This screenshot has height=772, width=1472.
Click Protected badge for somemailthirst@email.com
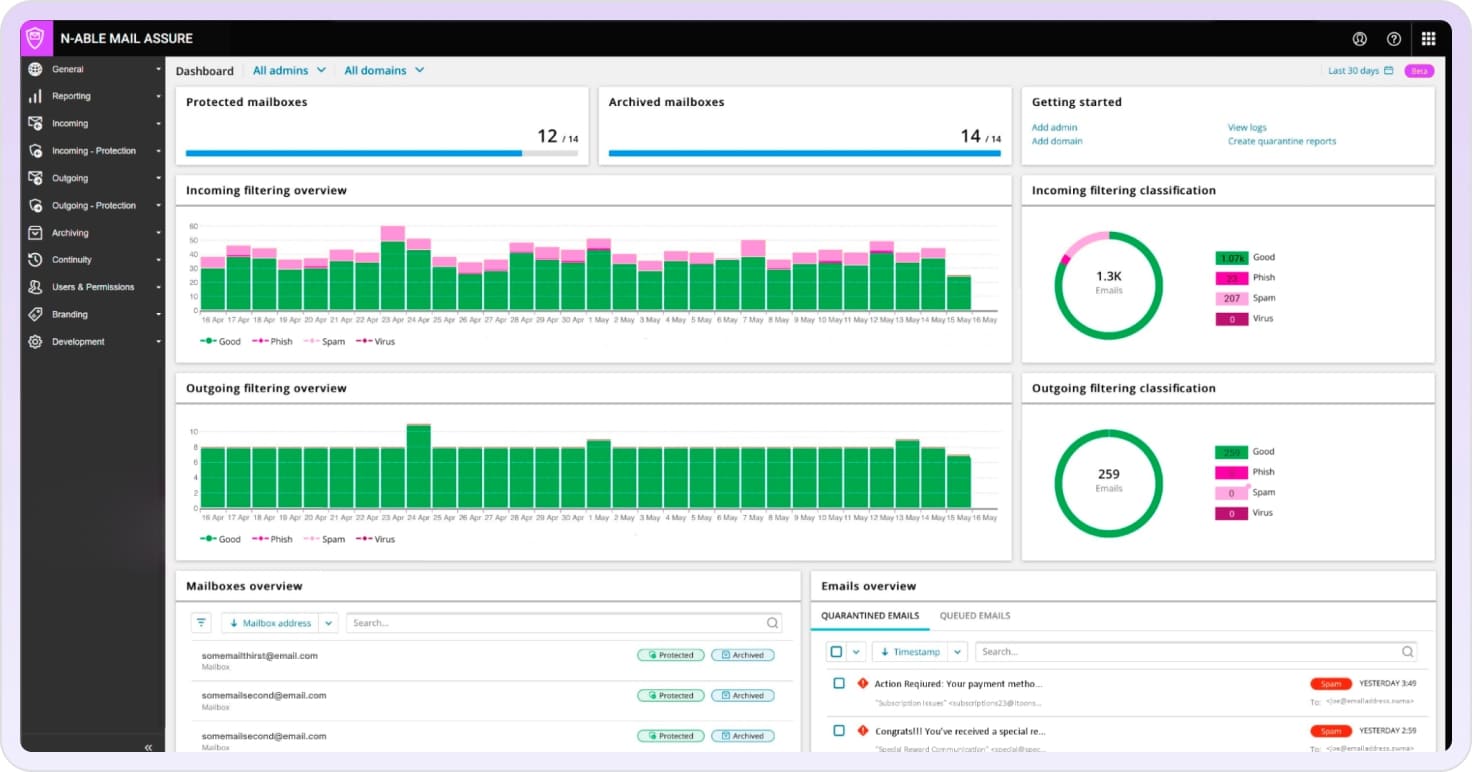(670, 656)
